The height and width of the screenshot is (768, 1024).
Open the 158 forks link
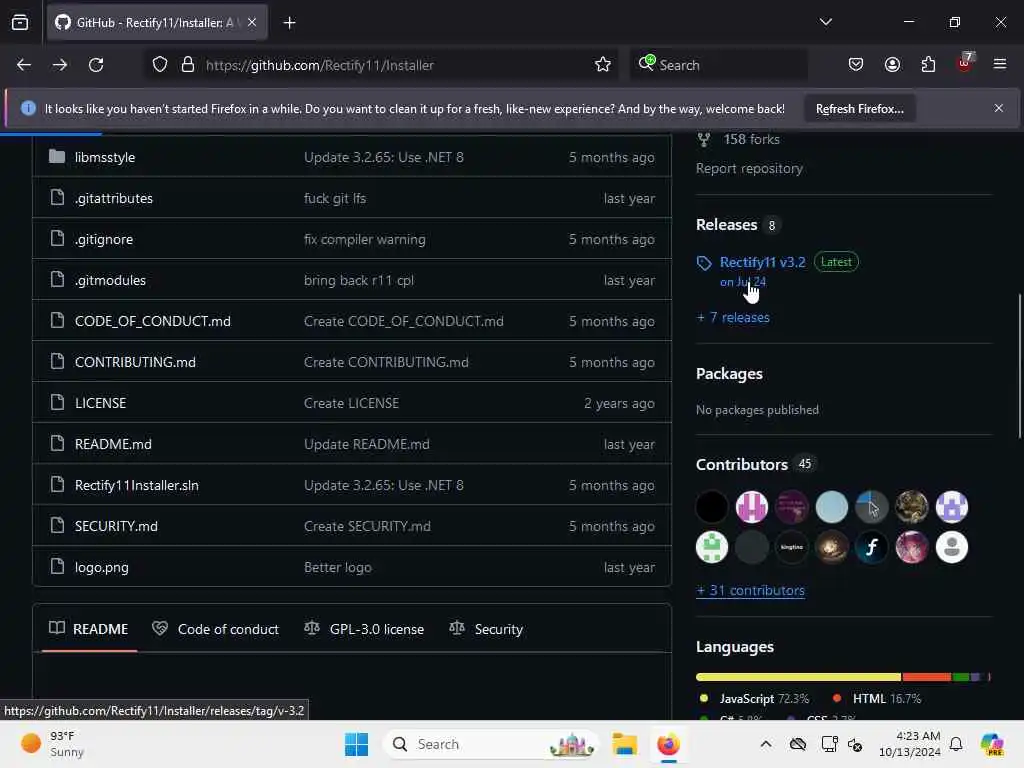739,139
